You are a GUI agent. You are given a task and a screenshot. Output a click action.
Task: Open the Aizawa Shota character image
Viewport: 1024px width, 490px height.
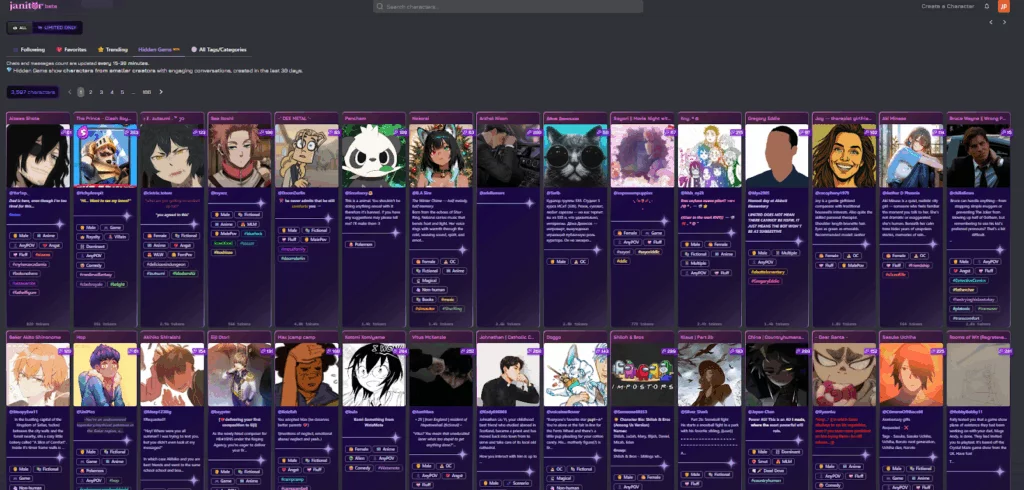[x=38, y=156]
